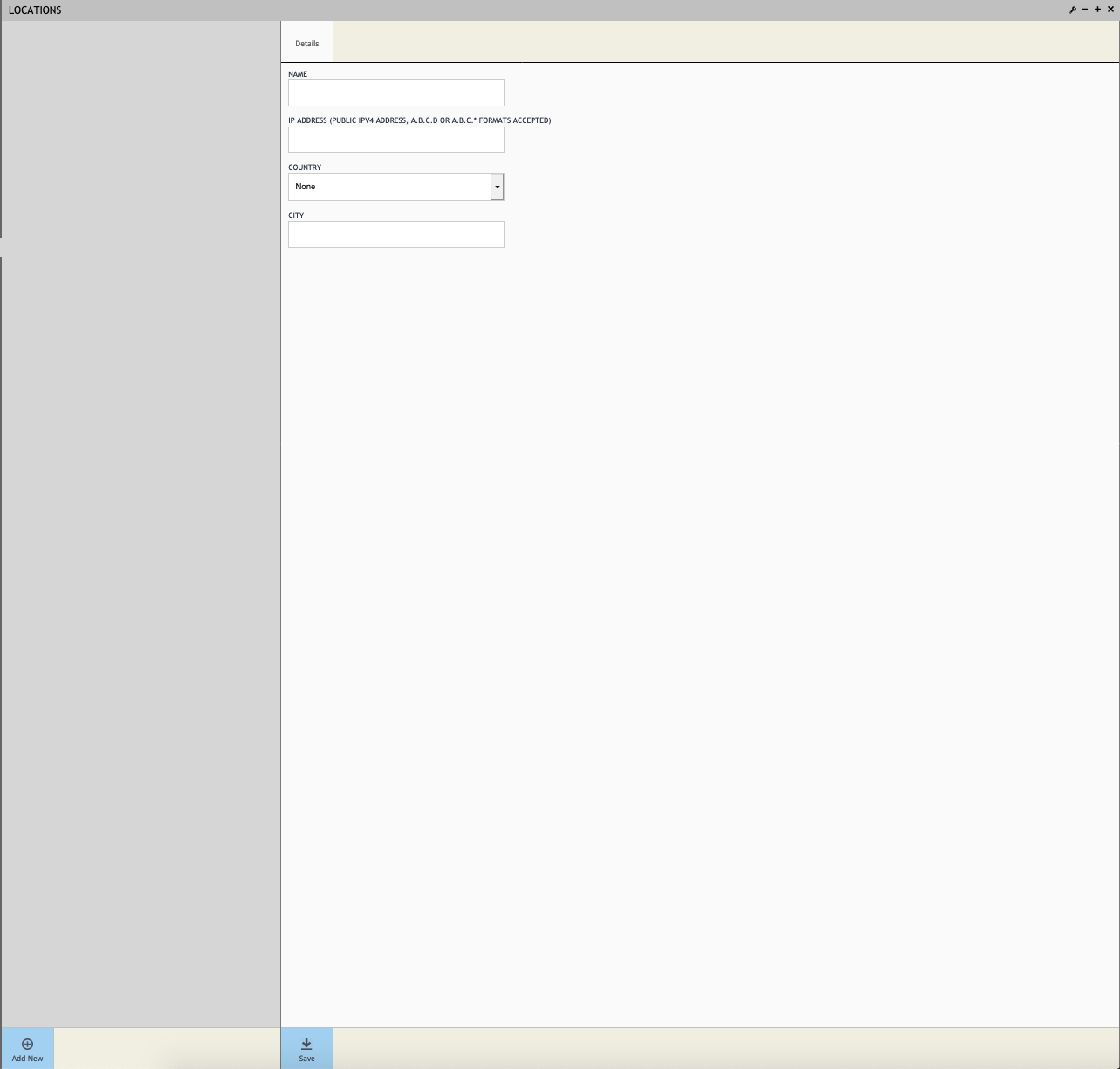Open the Country dropdown
This screenshot has width=1120, height=1069.
(x=396, y=187)
